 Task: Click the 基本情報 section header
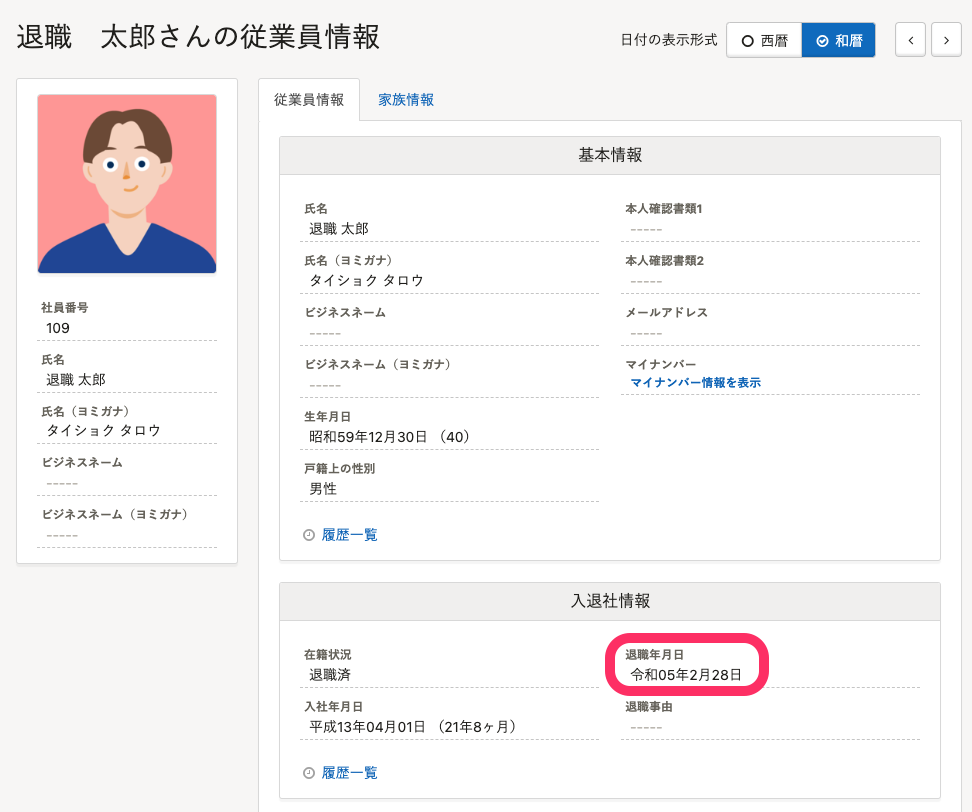(x=610, y=155)
